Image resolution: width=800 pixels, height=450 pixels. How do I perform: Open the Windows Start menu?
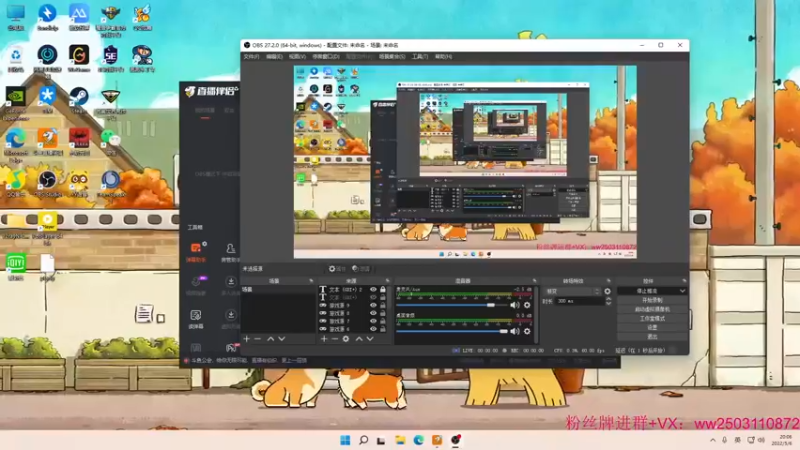[345, 440]
